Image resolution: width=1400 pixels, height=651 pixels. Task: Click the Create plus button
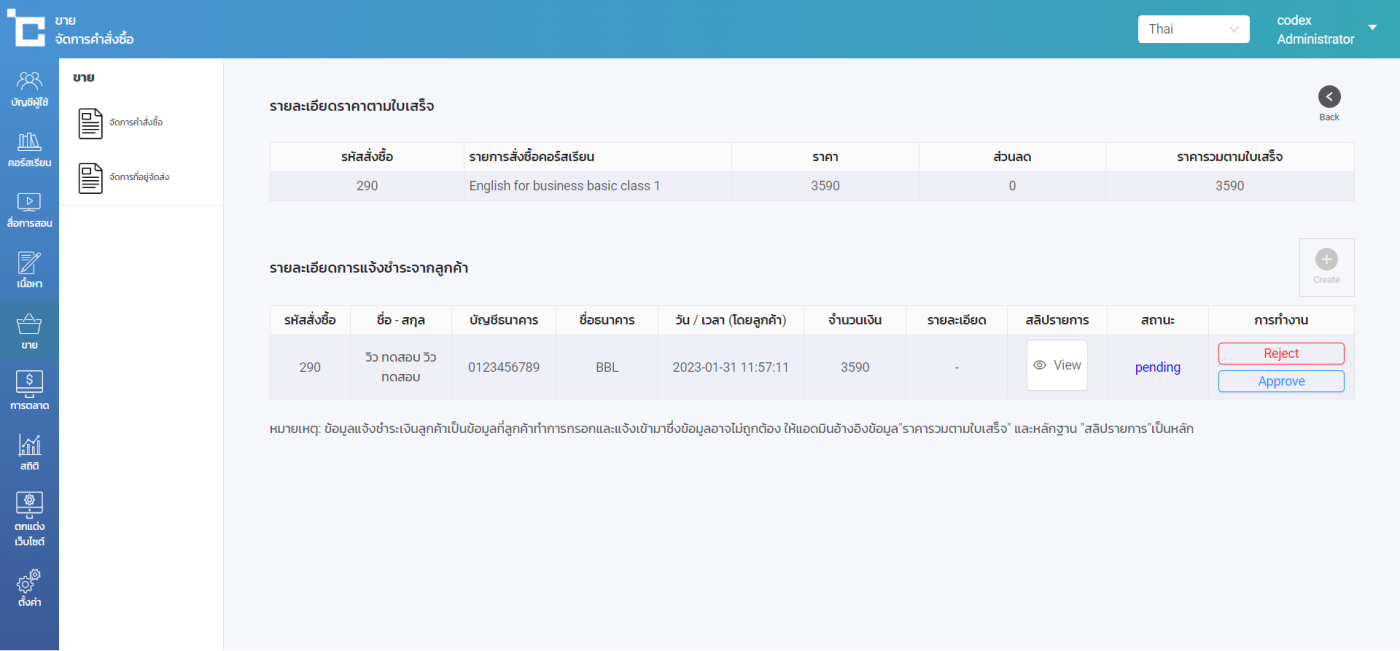click(1326, 266)
